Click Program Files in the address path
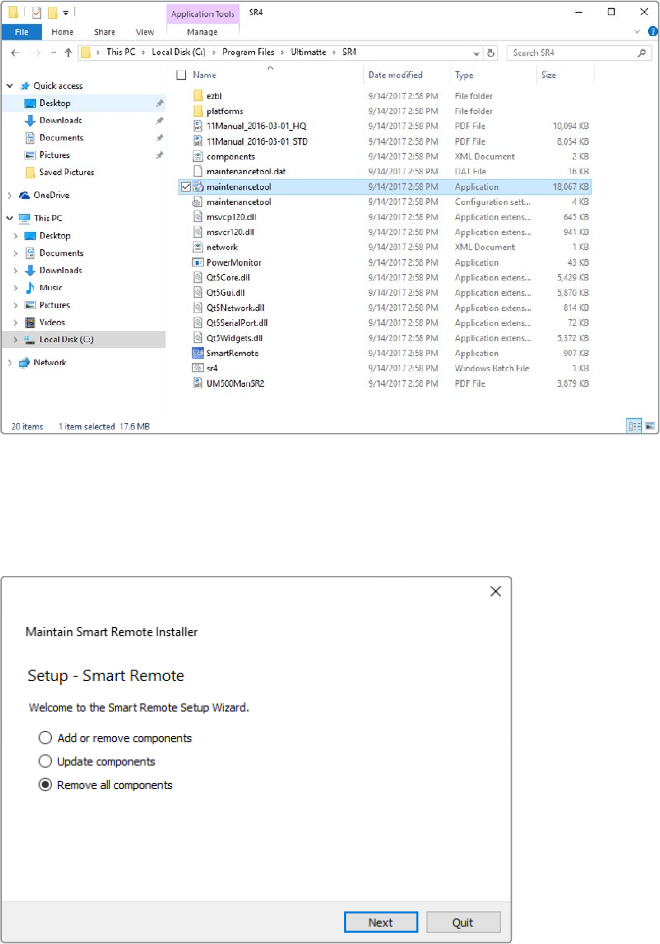660x944 pixels. point(248,52)
